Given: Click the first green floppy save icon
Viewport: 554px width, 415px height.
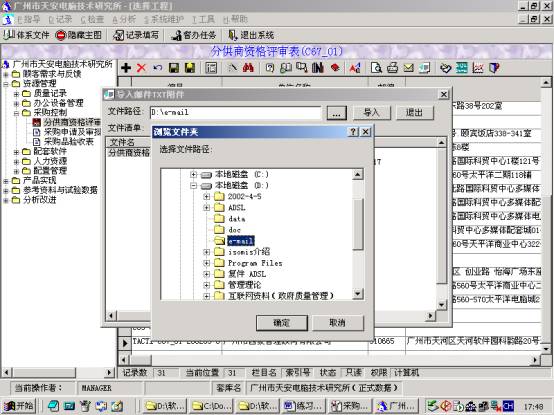Looking at the screenshot, I should [174, 67].
